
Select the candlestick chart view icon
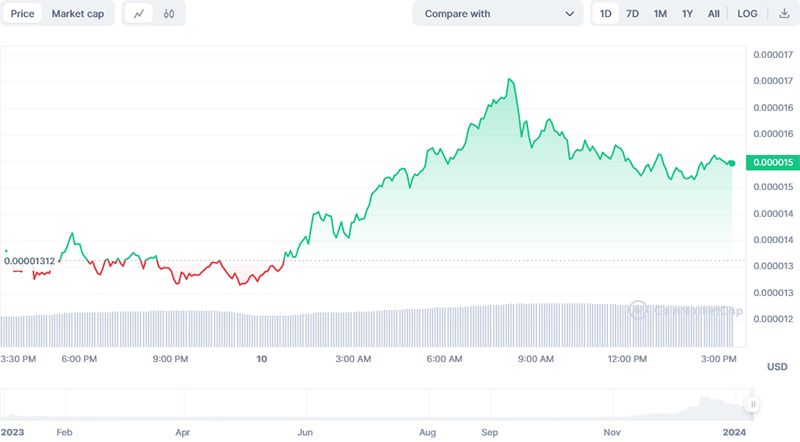pos(169,14)
